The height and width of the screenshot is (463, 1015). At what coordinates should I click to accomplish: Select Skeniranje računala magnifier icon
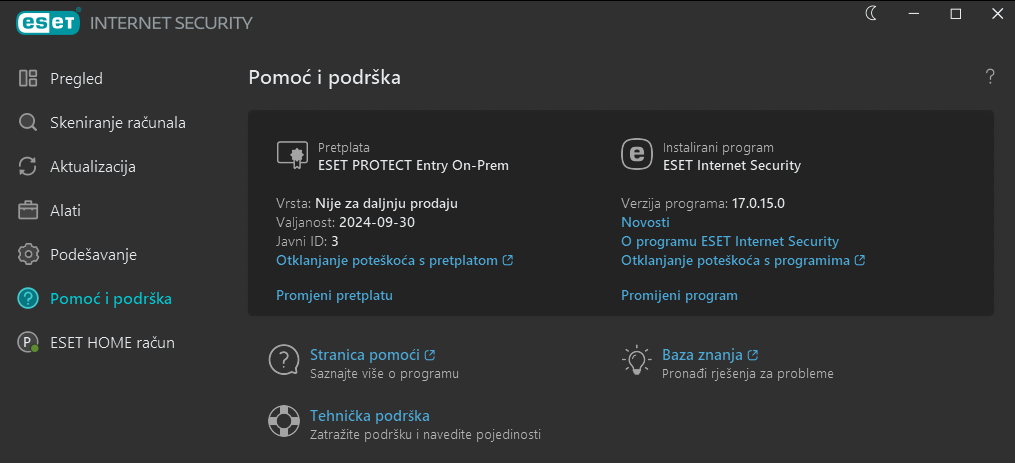(28, 122)
